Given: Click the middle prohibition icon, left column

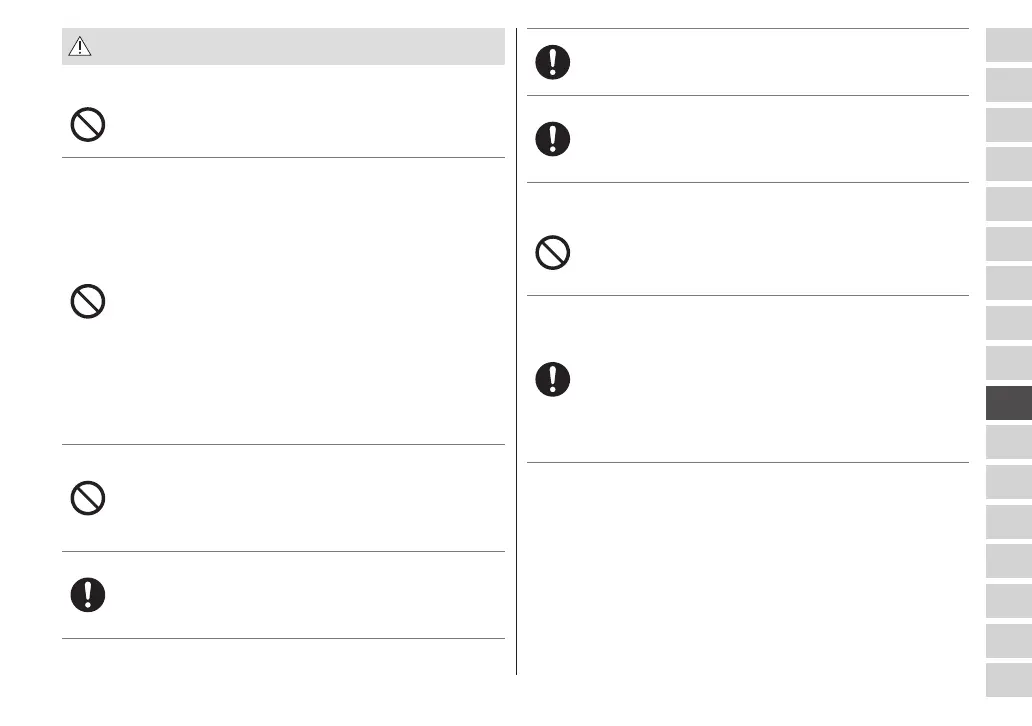Looking at the screenshot, I should (x=88, y=301).
